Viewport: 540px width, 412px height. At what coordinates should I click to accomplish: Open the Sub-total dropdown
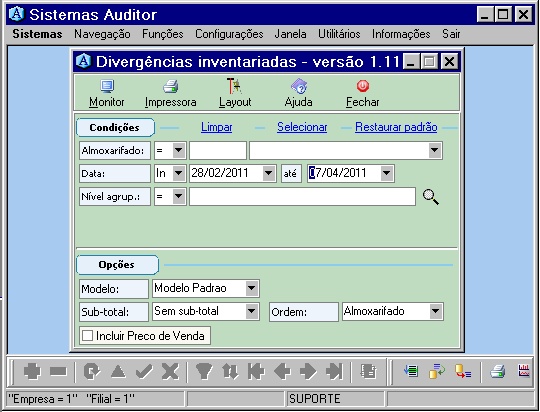pos(252,311)
